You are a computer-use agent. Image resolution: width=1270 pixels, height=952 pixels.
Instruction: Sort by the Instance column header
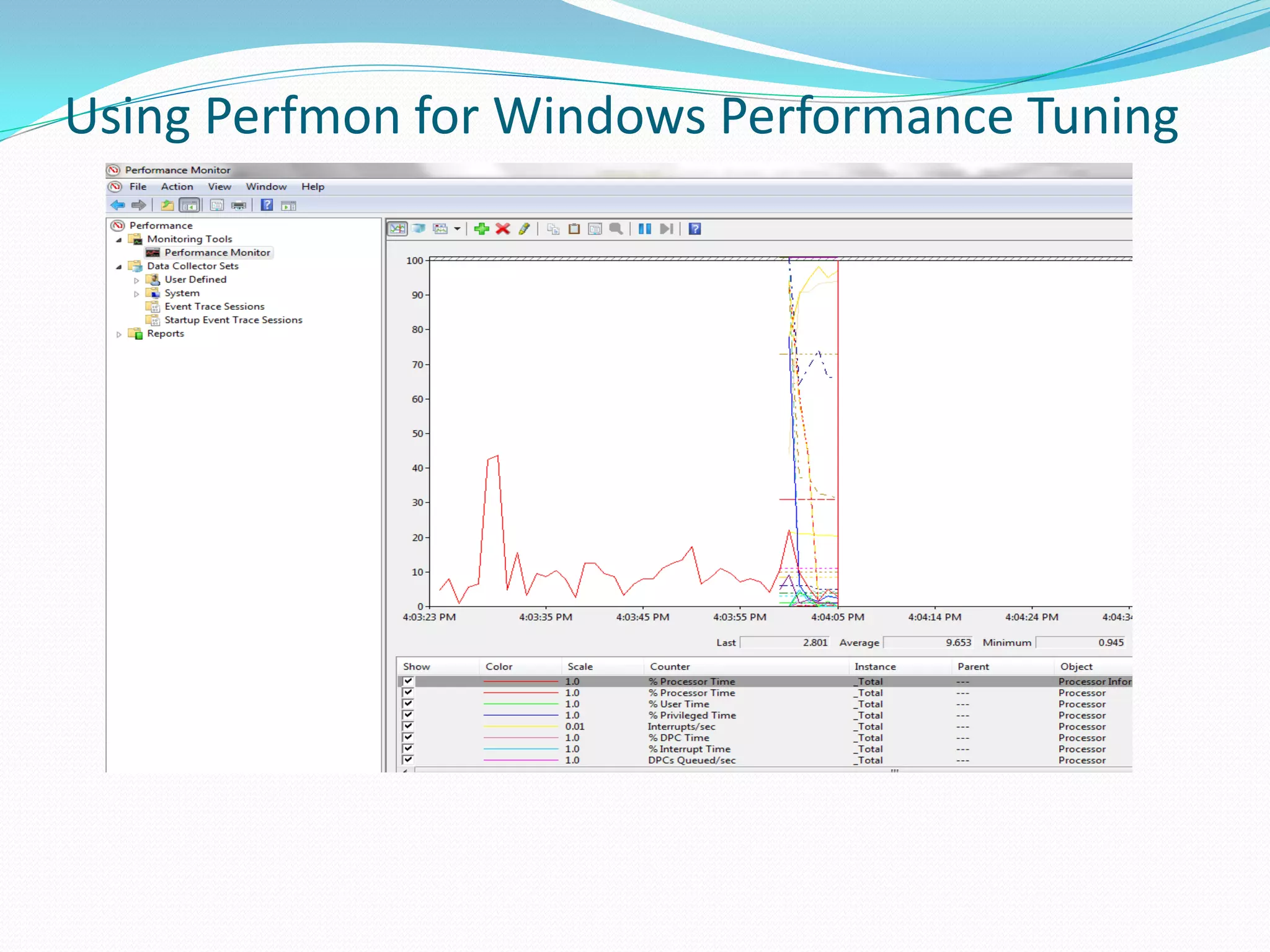[x=900, y=667]
